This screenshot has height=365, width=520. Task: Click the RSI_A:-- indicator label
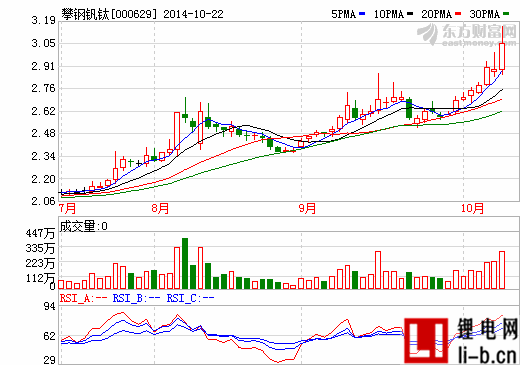pyautogui.click(x=83, y=298)
